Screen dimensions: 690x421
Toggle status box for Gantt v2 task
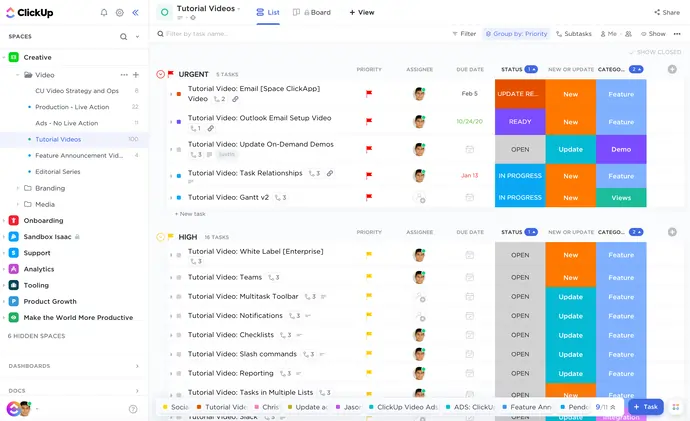(179, 198)
